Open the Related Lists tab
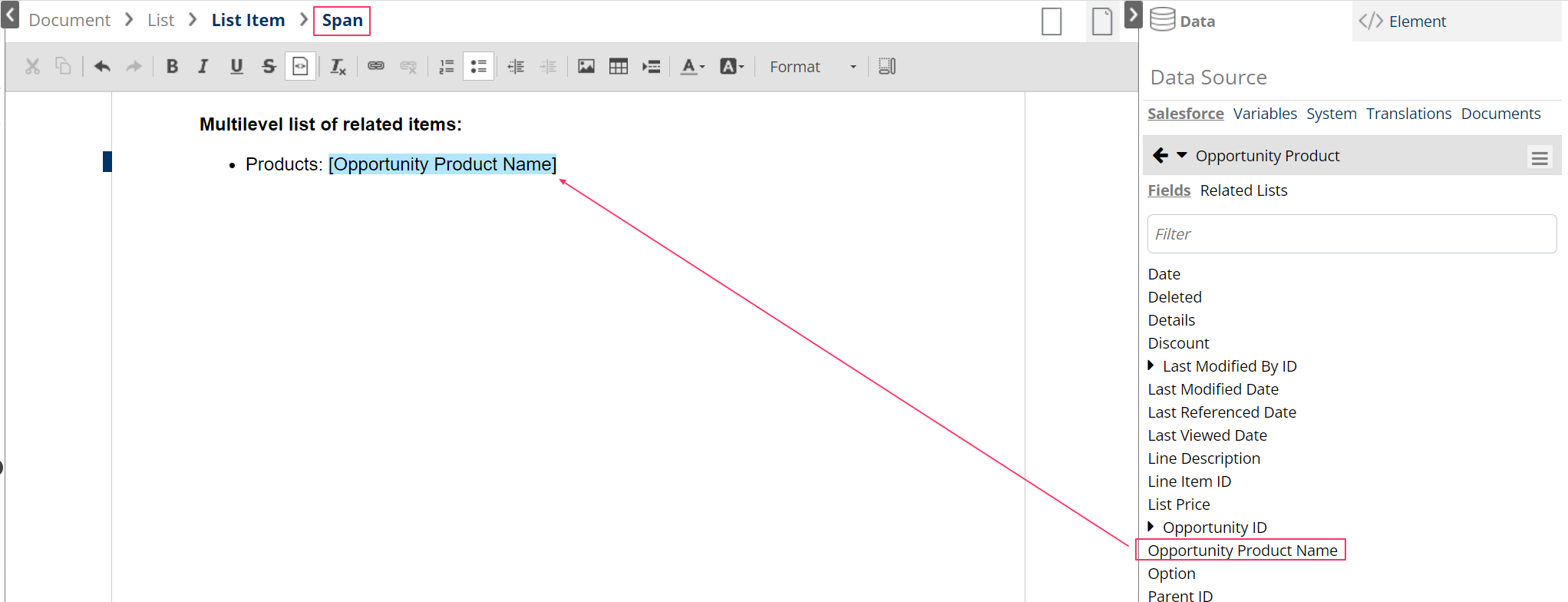This screenshot has width=1568, height=602. 1243,190
